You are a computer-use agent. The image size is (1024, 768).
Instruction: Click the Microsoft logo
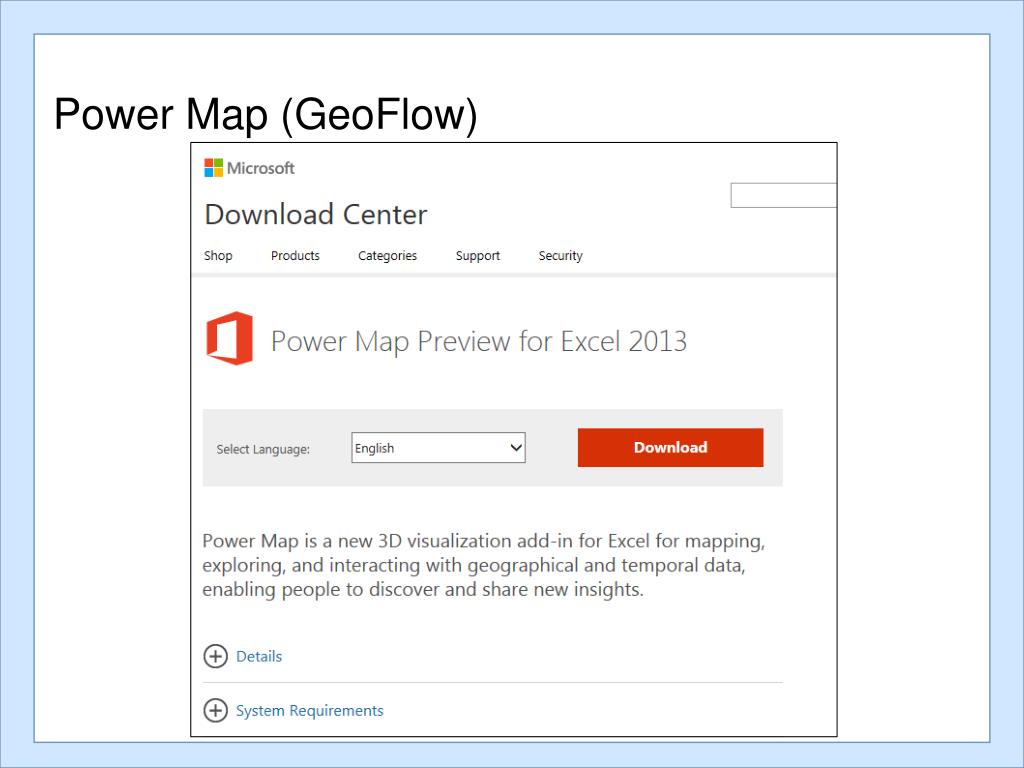(249, 168)
